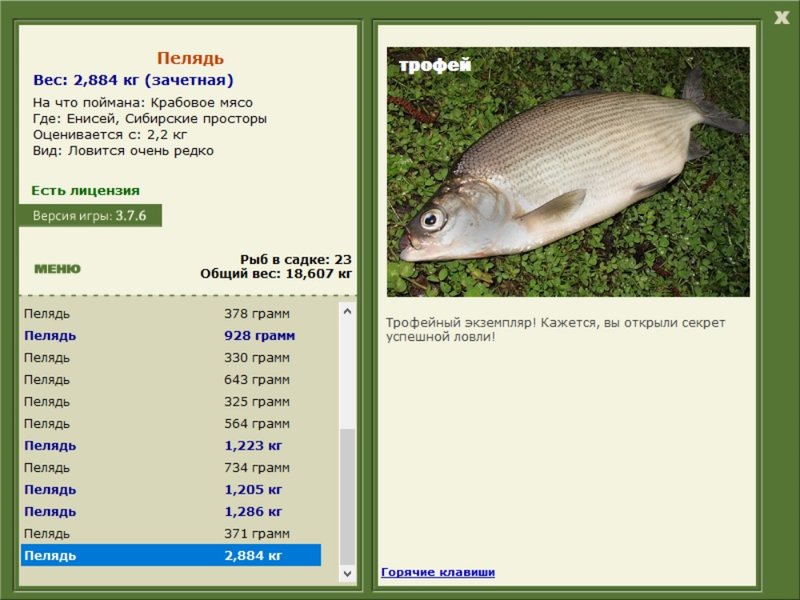Viewport: 800px width, 600px height.
Task: Select the Пелядь 564 грамм row
Action: (x=170, y=423)
